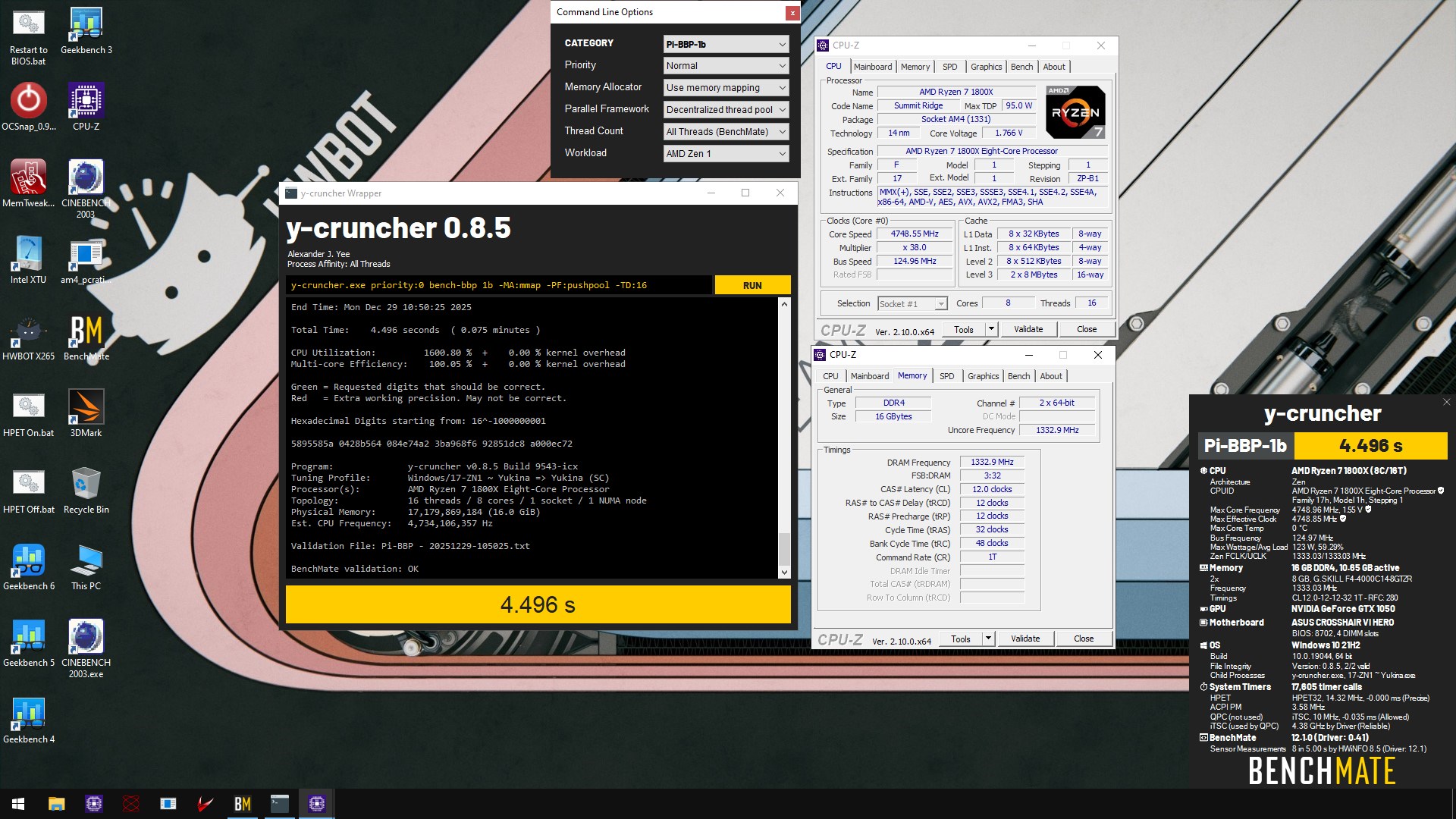The width and height of the screenshot is (1456, 819).
Task: Click Validate in upper CPU-Z window
Action: tap(1028, 329)
